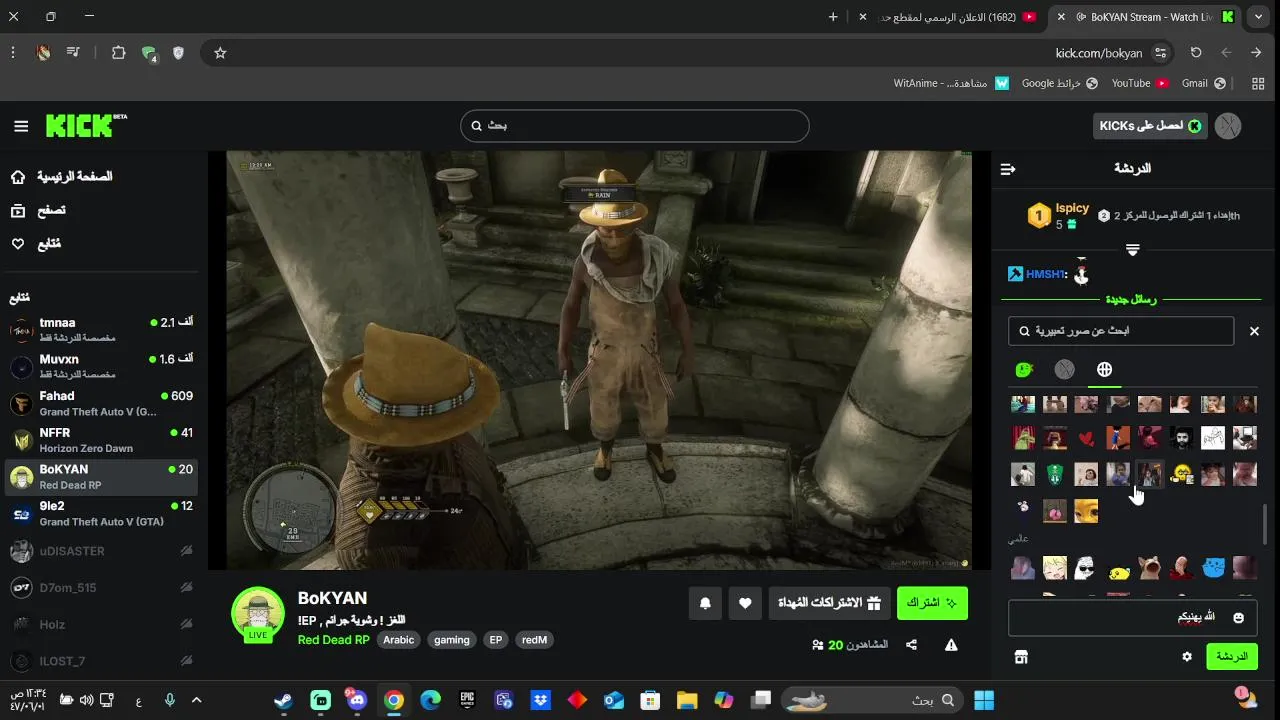This screenshot has height=720, width=1280.
Task: Switch to the channel emotes tab
Action: (1065, 370)
